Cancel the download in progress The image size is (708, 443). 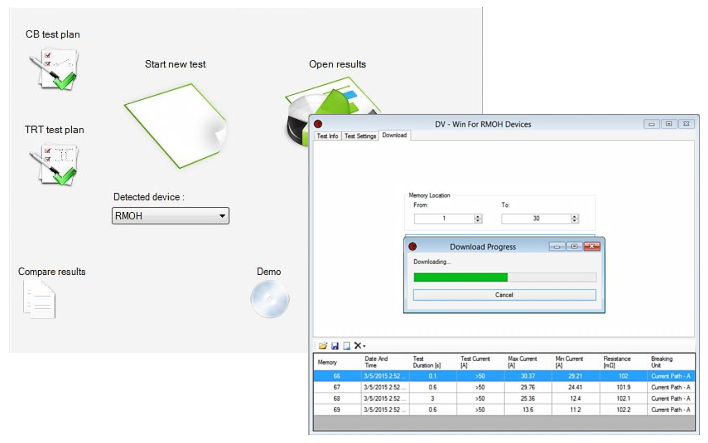click(x=504, y=295)
